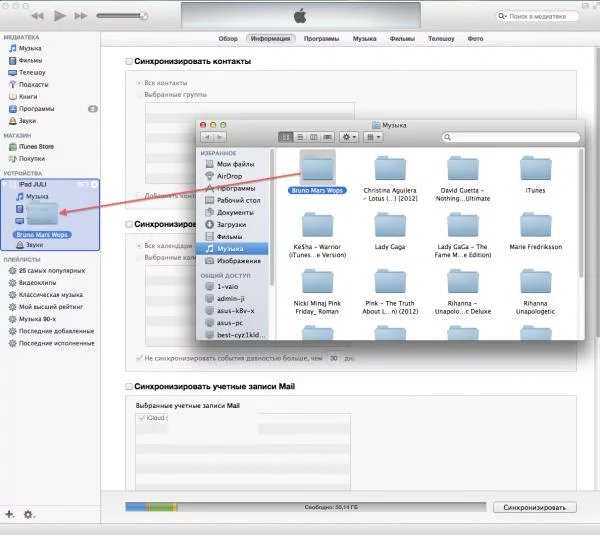This screenshot has height=535, width=600.
Task: Open the Finder arrange-by dropdown
Action: pos(373,137)
